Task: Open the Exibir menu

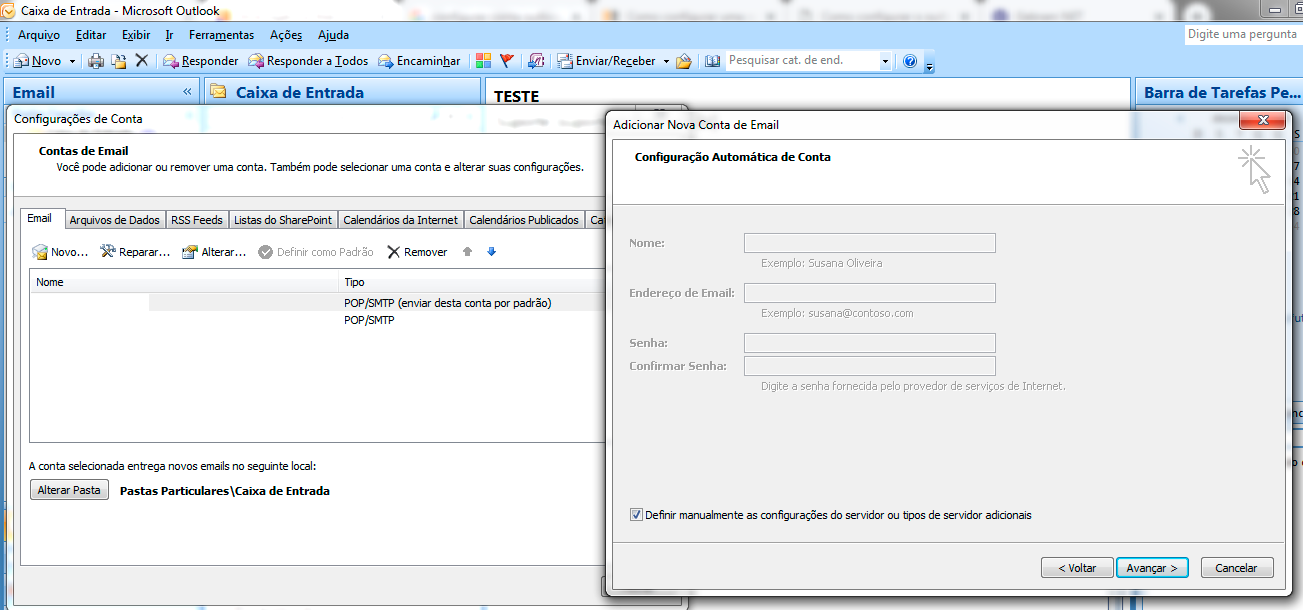Action: click(136, 35)
